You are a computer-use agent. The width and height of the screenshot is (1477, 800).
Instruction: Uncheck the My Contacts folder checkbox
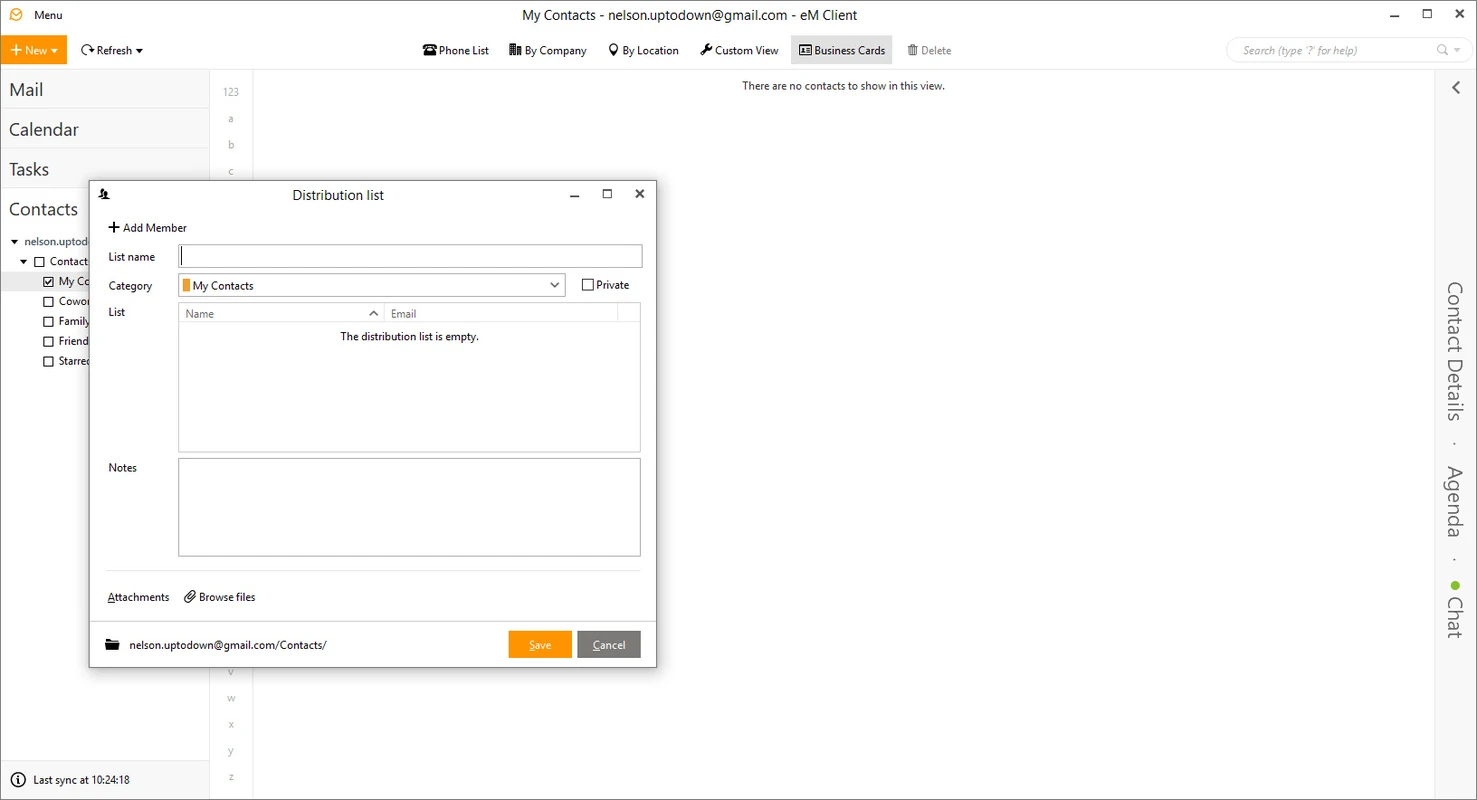pos(48,281)
